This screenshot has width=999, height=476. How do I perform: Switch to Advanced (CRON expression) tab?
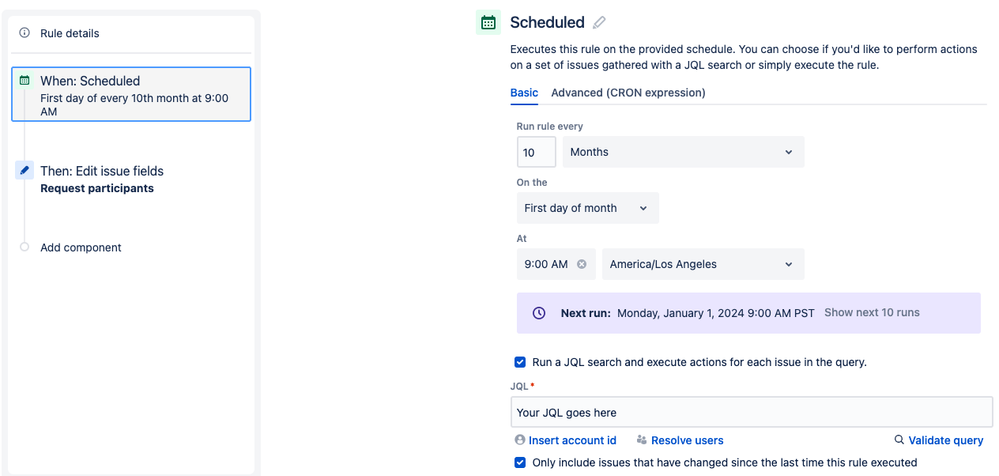(x=628, y=93)
